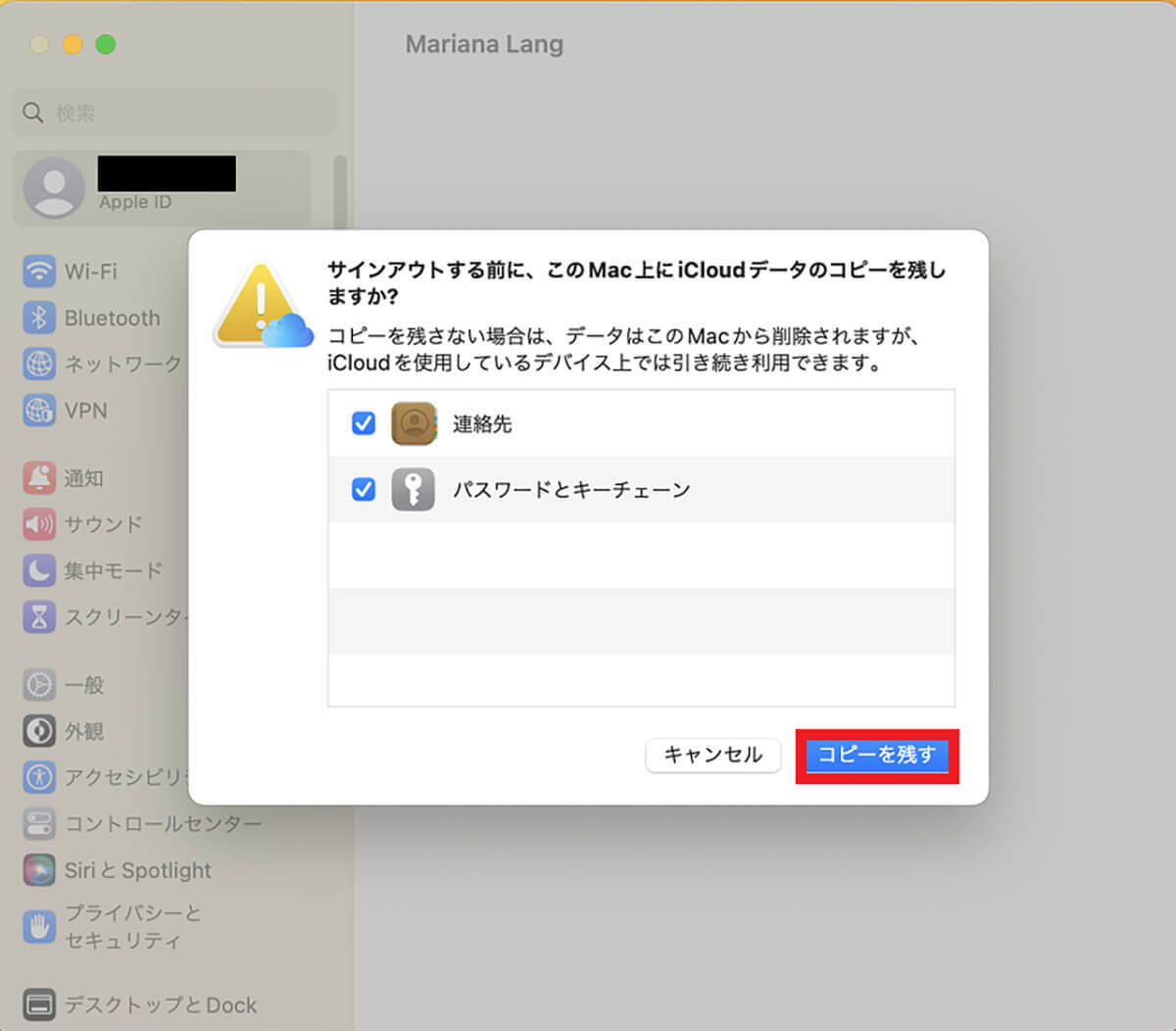1176x1031 pixels.
Task: Click the ネットワーク globe icon
Action: (39, 364)
